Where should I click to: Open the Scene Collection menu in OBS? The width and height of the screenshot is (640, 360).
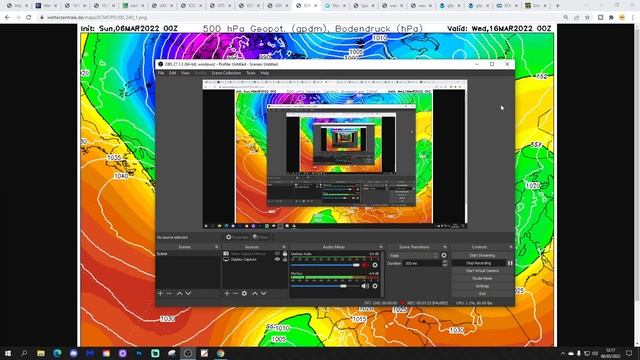pyautogui.click(x=226, y=73)
